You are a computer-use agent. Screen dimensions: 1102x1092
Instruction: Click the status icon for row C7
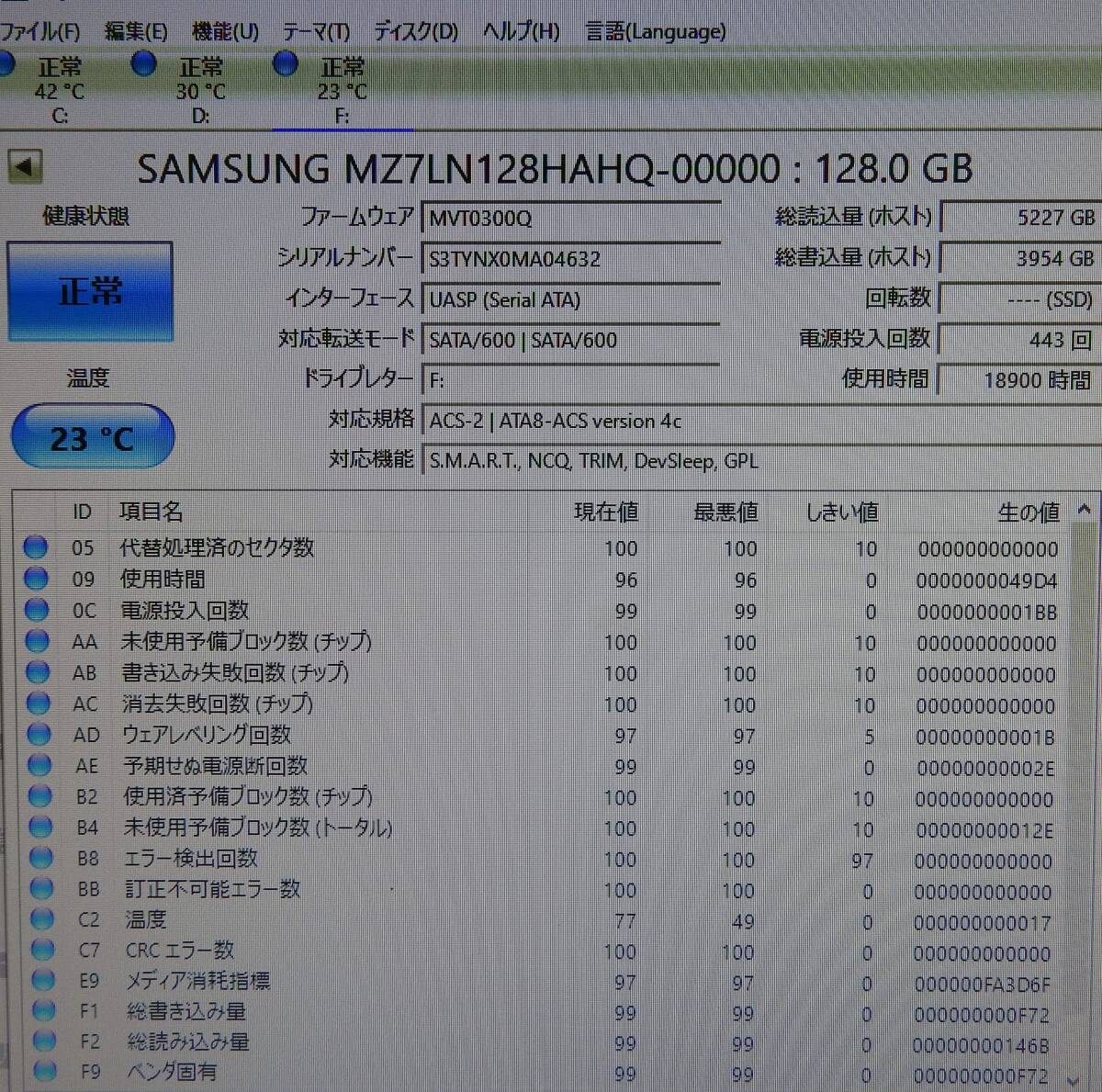(42, 950)
